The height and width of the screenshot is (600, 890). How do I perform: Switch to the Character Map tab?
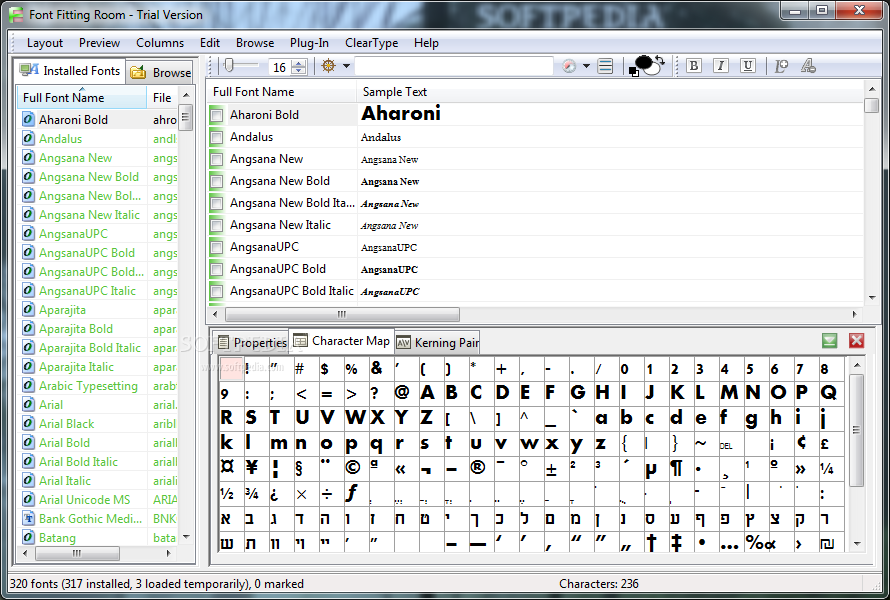[342, 341]
